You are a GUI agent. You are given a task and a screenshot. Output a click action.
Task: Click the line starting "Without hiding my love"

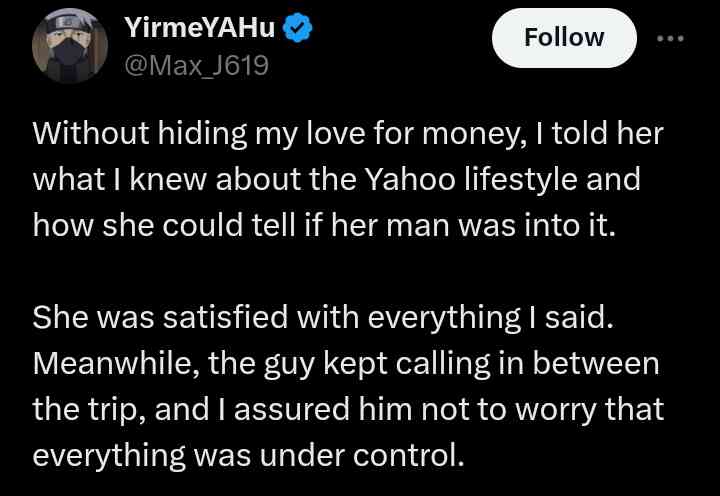pyautogui.click(x=347, y=134)
